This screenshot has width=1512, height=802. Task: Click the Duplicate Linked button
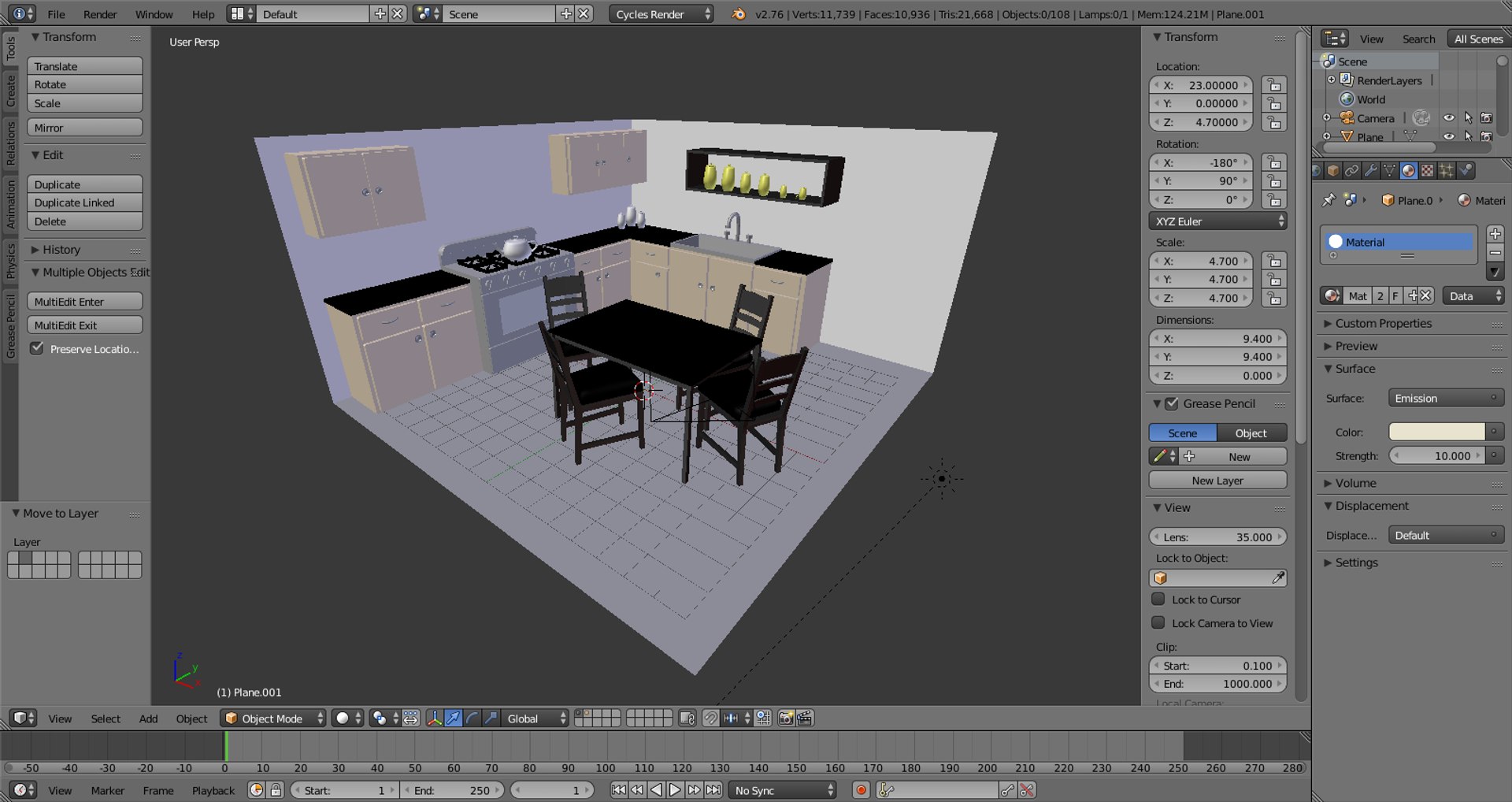[x=84, y=202]
